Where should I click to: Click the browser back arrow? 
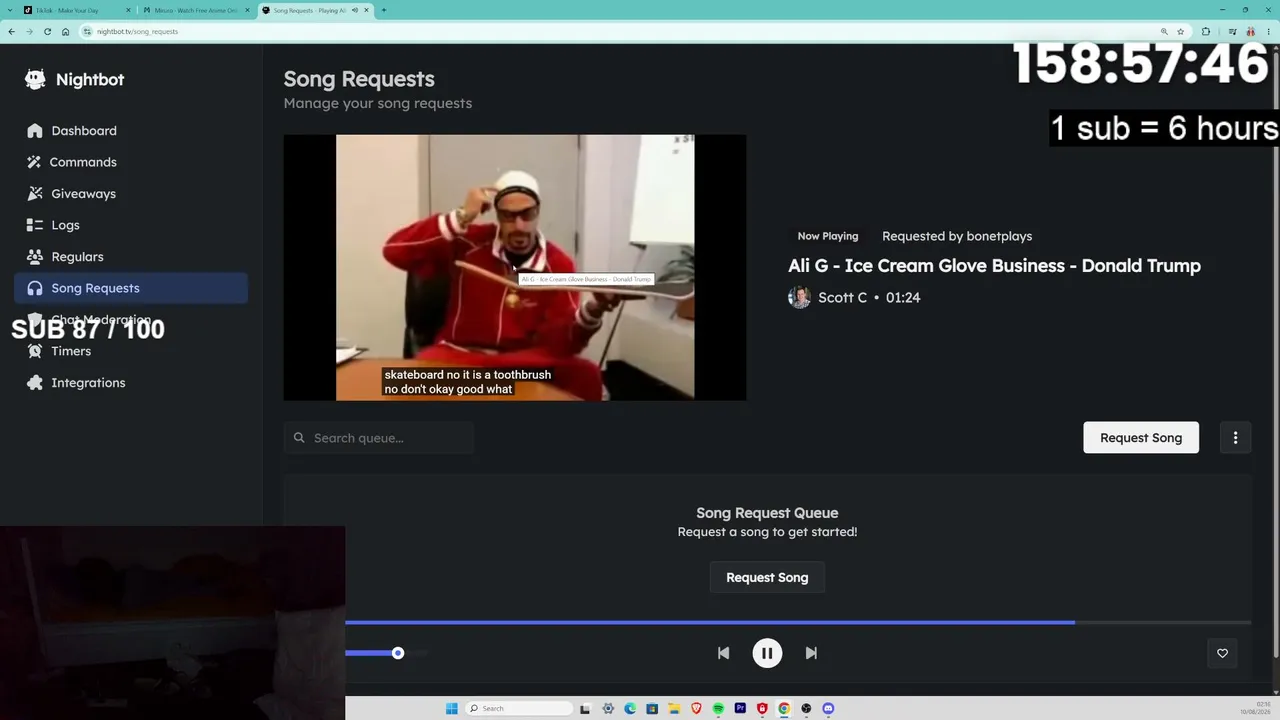(x=11, y=31)
